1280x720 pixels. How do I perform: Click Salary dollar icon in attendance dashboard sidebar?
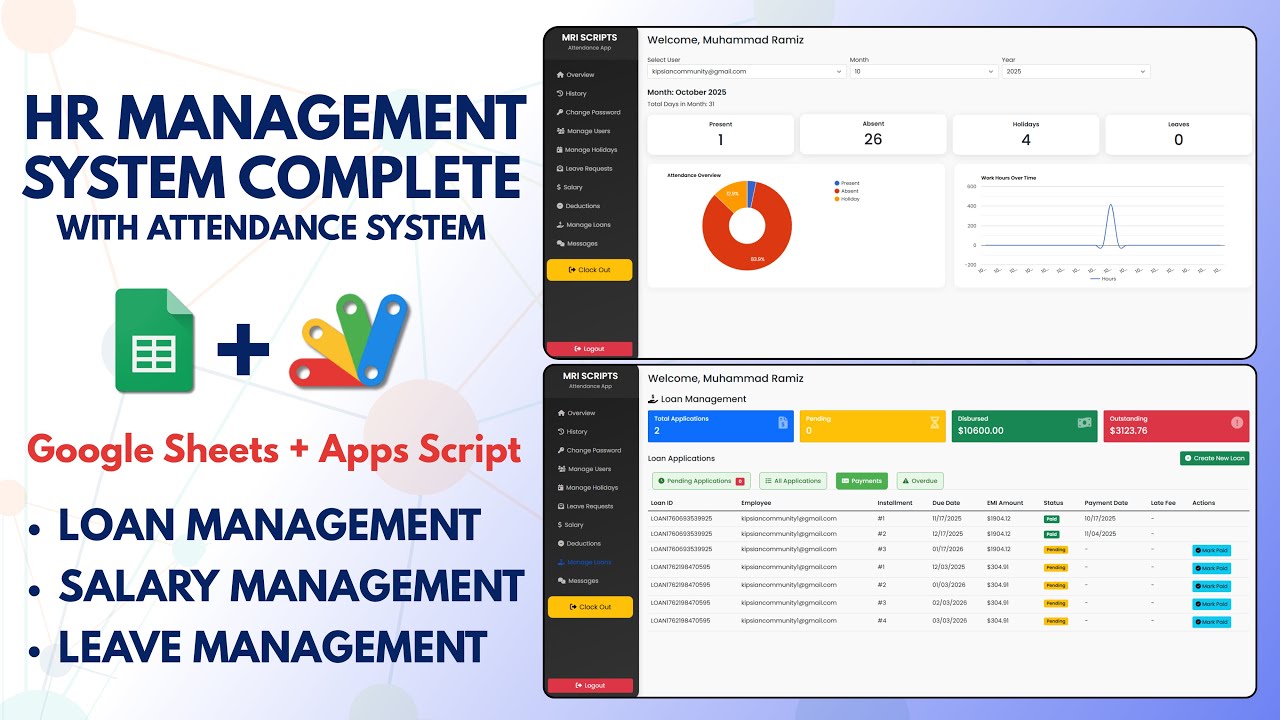point(561,187)
